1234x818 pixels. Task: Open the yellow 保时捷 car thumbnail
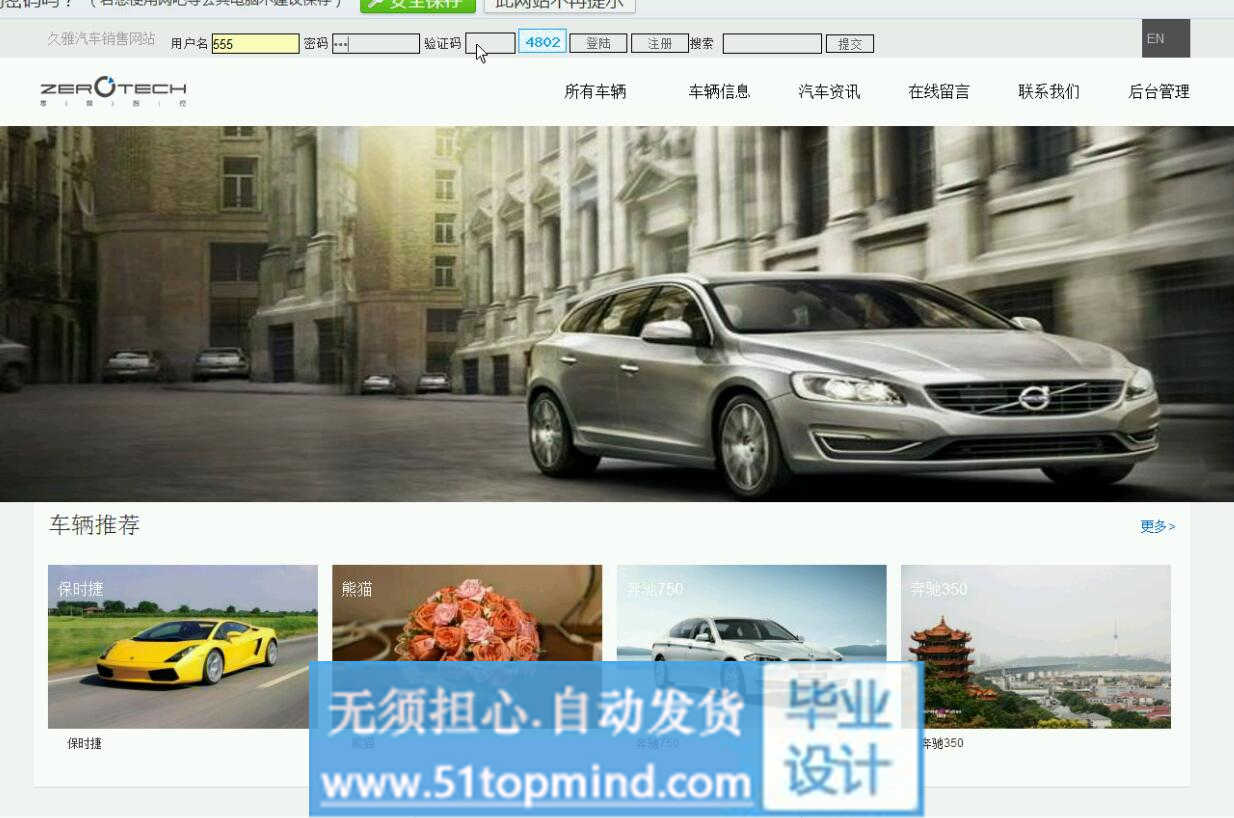click(x=183, y=646)
